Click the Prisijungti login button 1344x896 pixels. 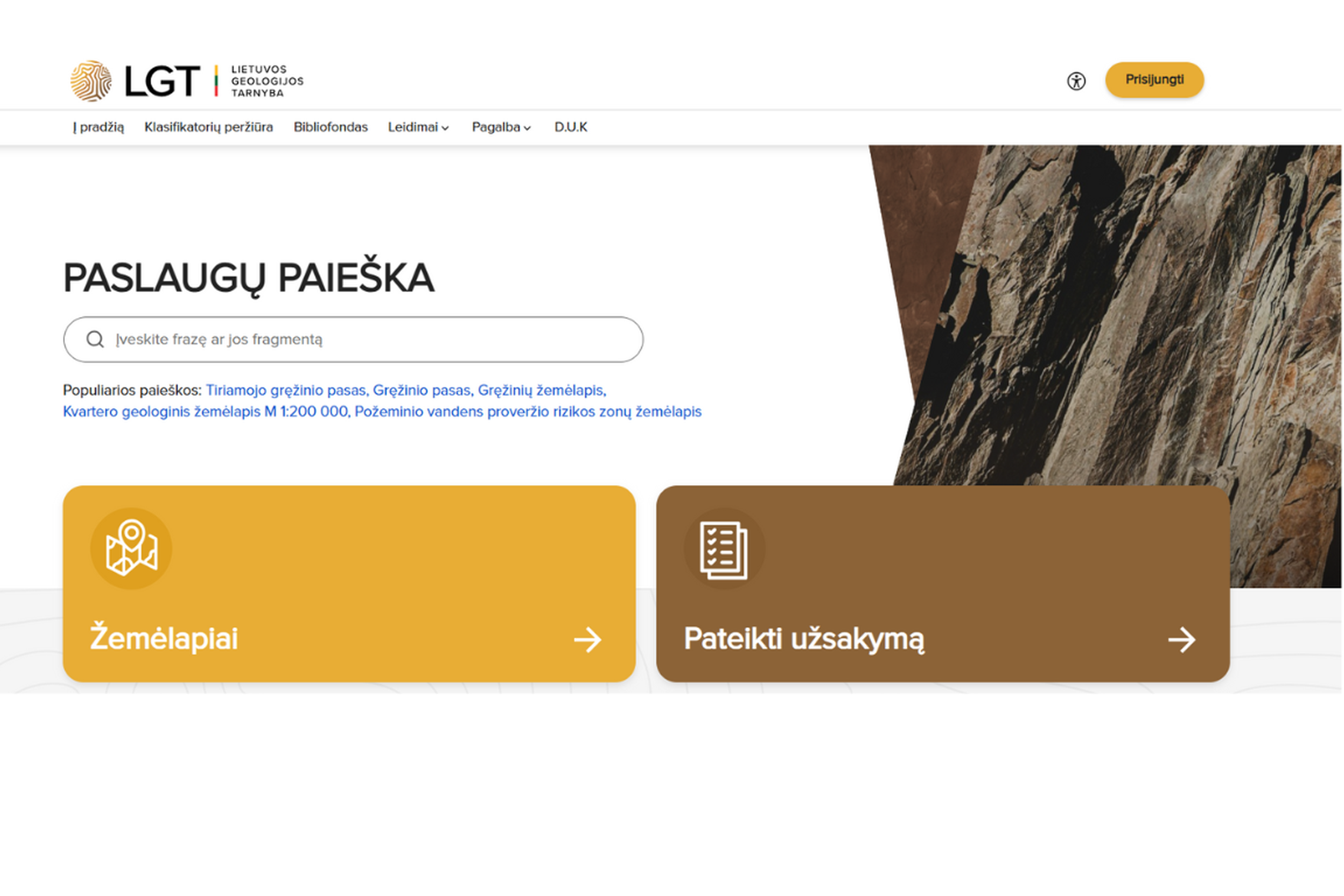pos(1154,80)
